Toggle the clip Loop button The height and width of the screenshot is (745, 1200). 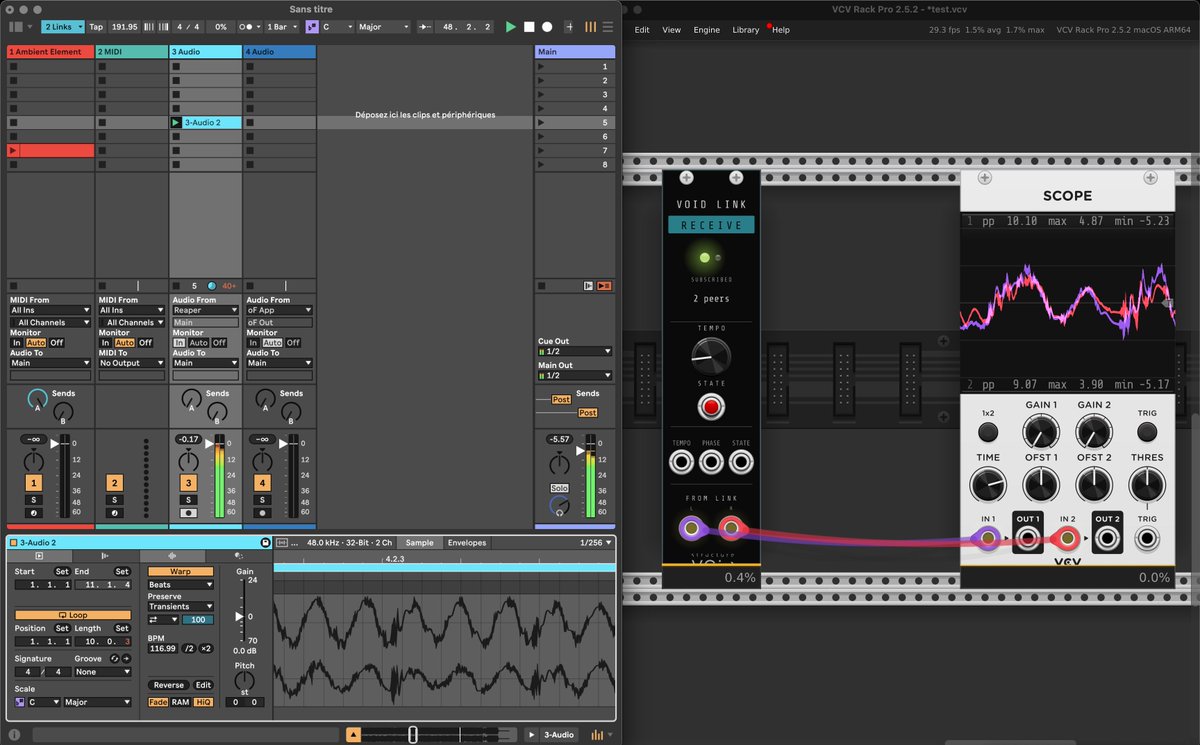(72, 615)
